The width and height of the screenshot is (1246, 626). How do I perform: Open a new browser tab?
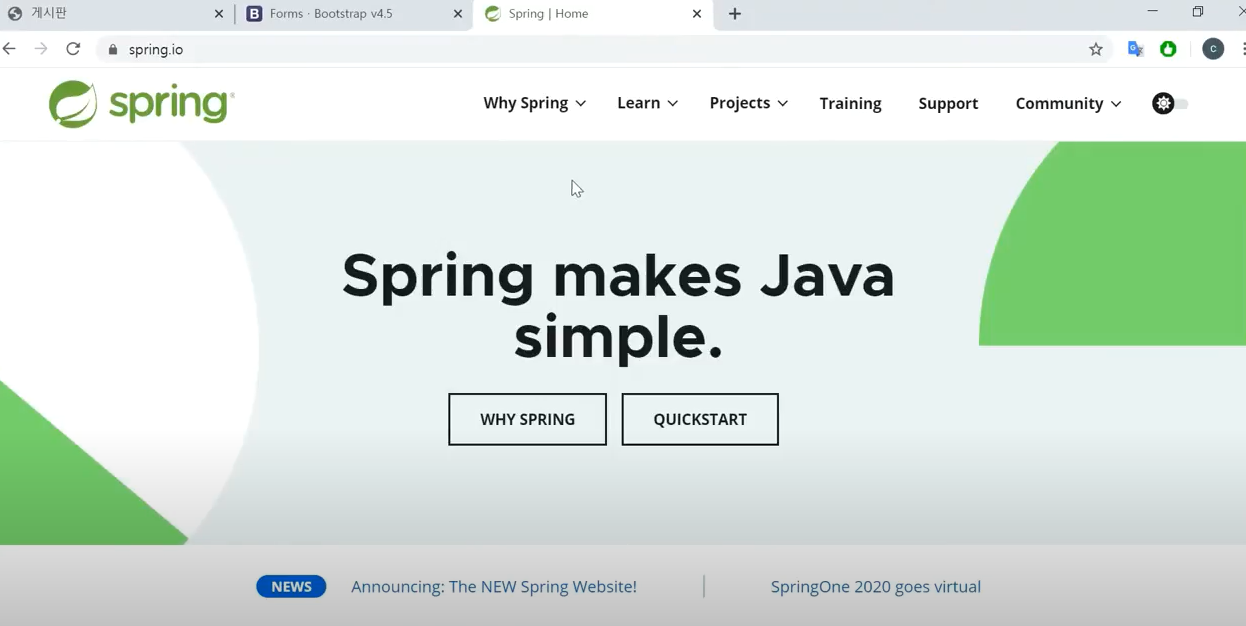point(735,14)
